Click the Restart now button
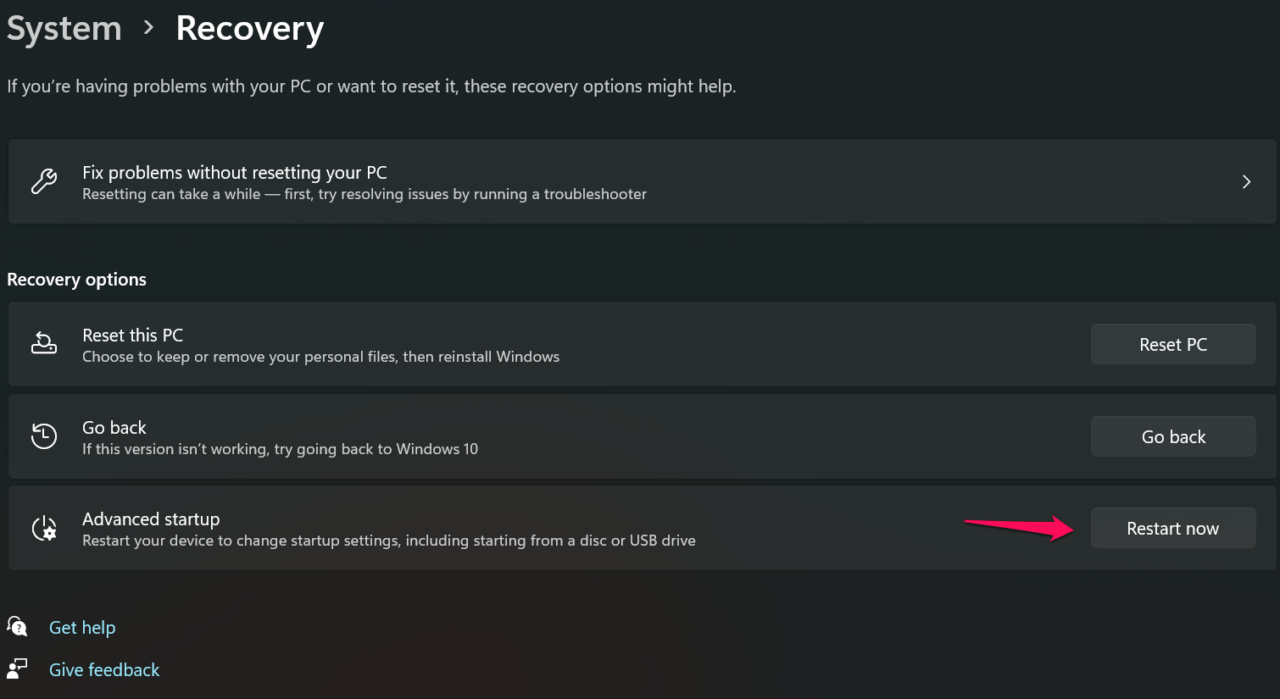The image size is (1280, 699). click(x=1172, y=529)
